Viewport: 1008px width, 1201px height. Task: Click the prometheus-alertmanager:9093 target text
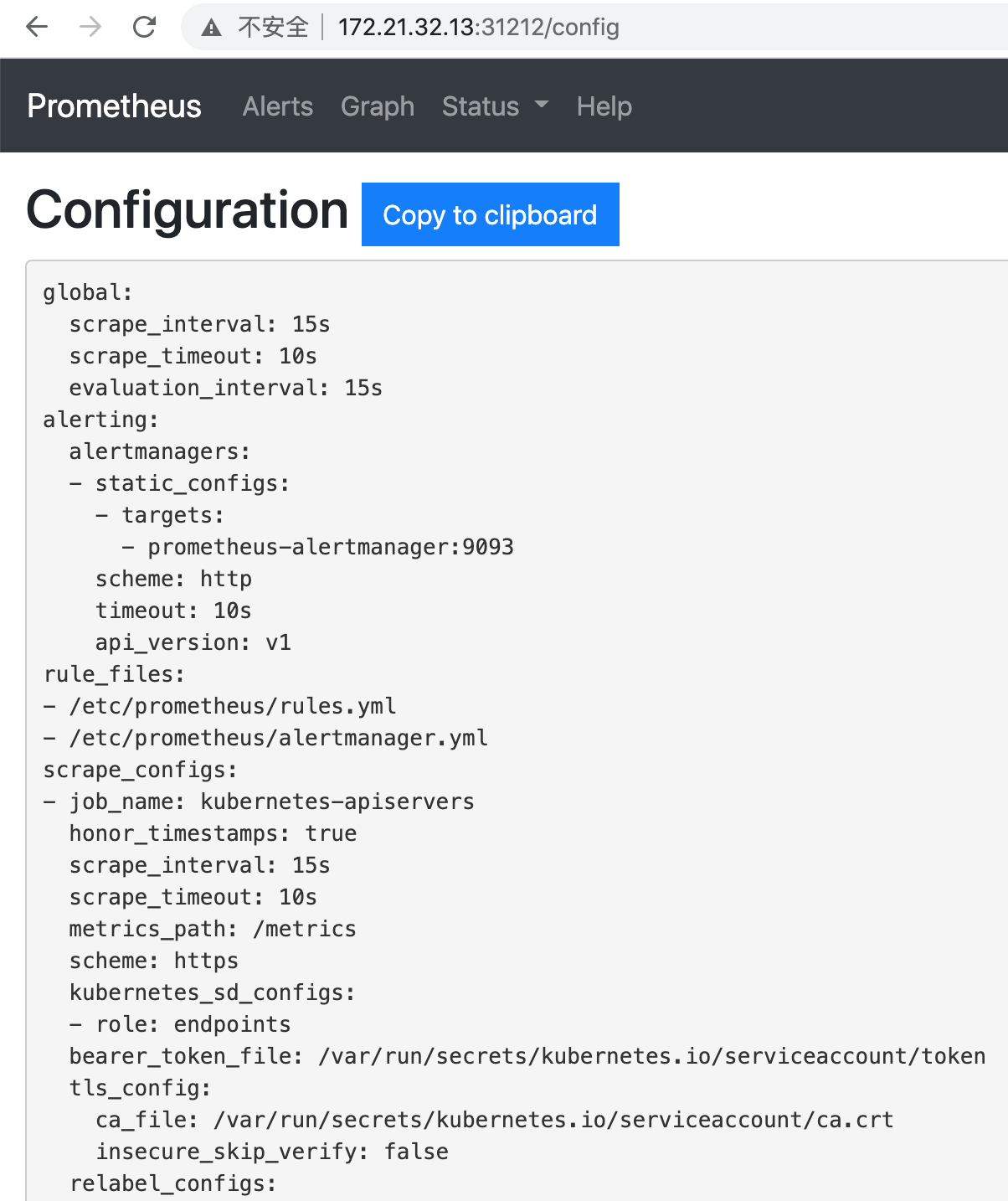[x=330, y=546]
